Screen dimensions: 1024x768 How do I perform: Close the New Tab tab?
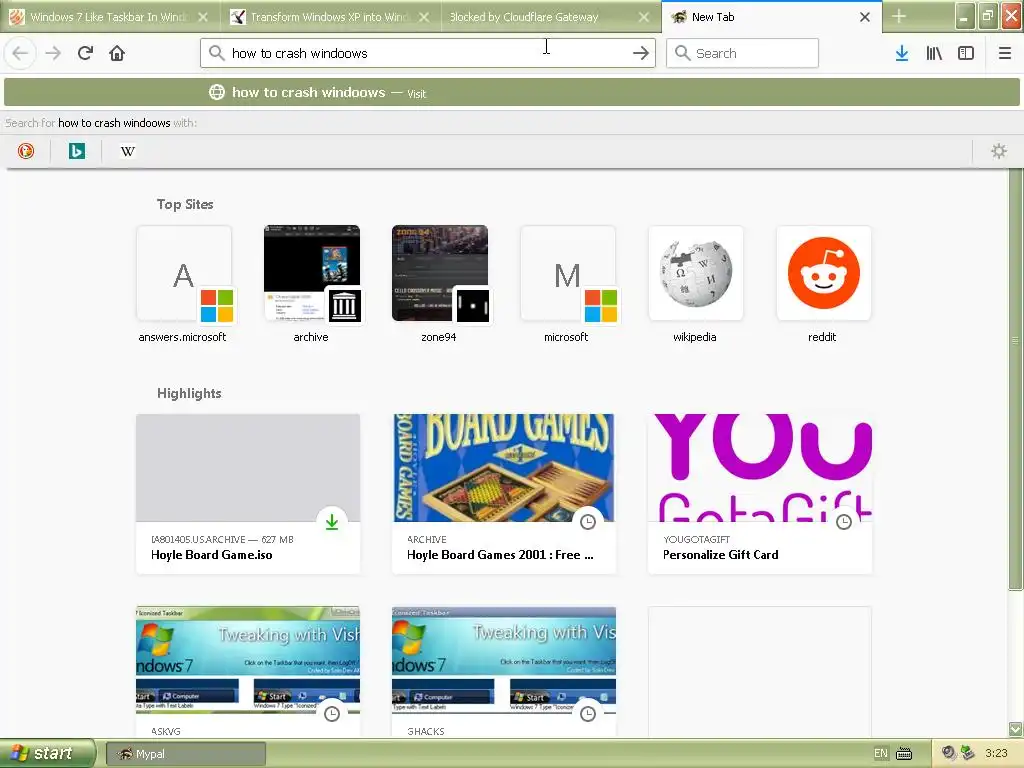click(x=865, y=17)
